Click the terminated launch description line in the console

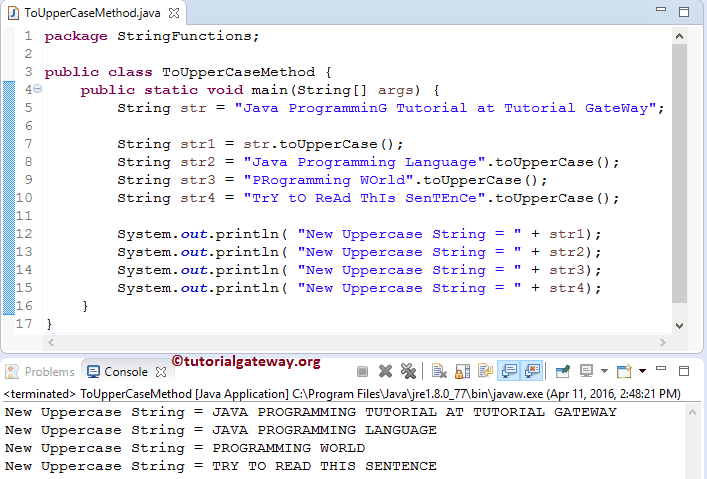tap(342, 394)
